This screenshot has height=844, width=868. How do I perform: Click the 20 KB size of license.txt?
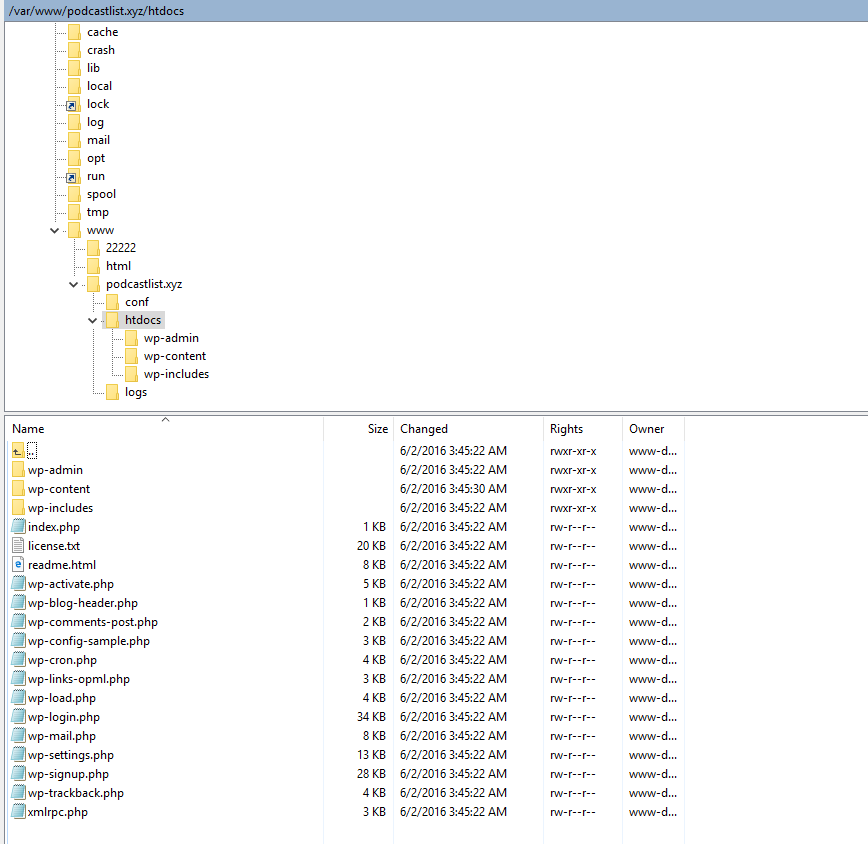coord(371,546)
